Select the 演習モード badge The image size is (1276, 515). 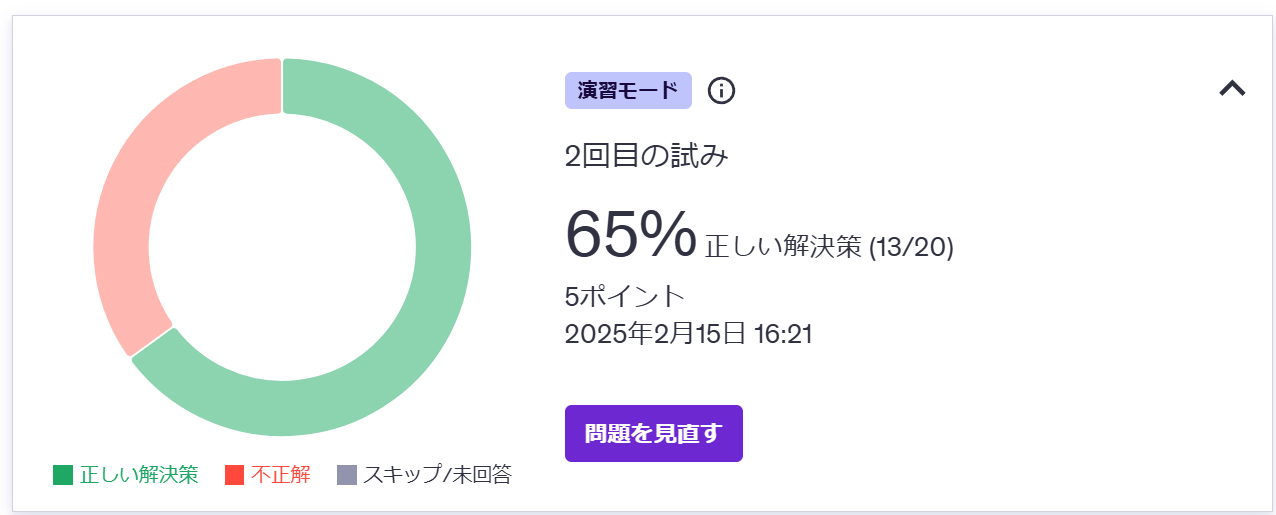click(628, 90)
